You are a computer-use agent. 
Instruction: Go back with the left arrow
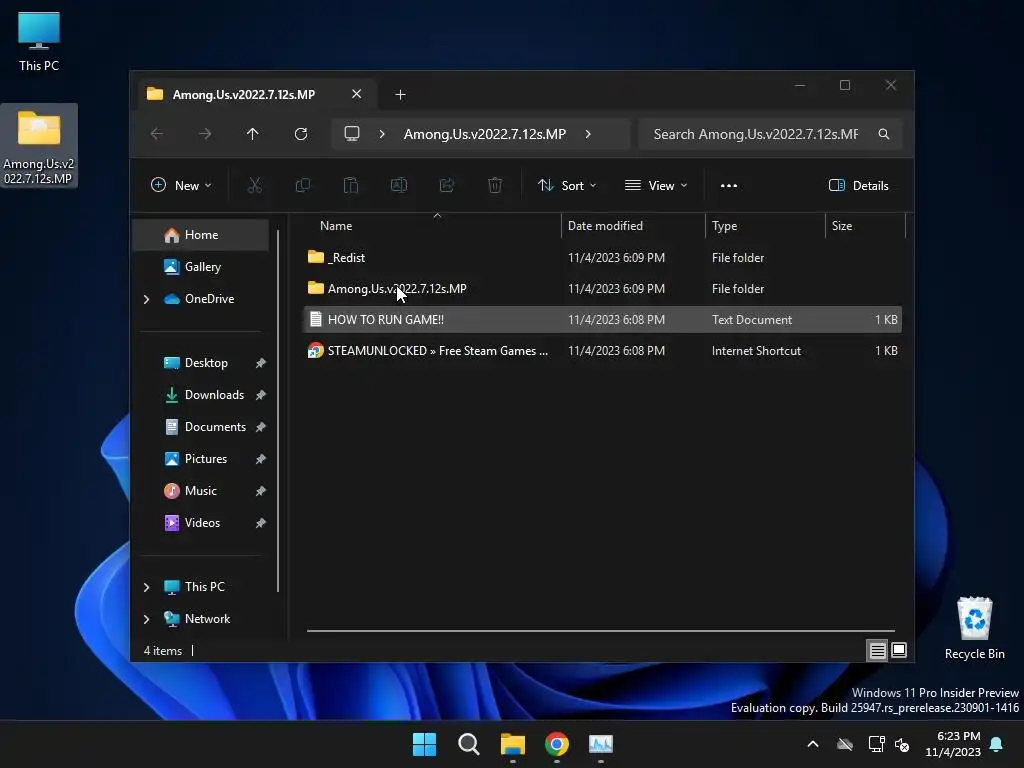tap(157, 134)
